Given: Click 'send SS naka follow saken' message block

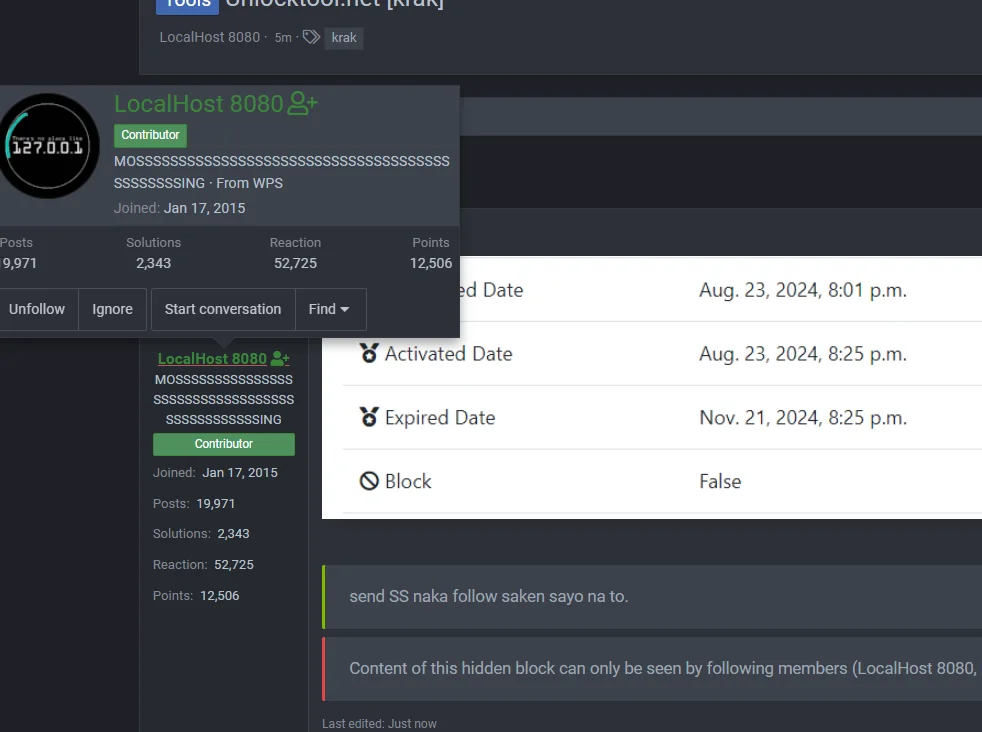Looking at the screenshot, I should click(652, 597).
